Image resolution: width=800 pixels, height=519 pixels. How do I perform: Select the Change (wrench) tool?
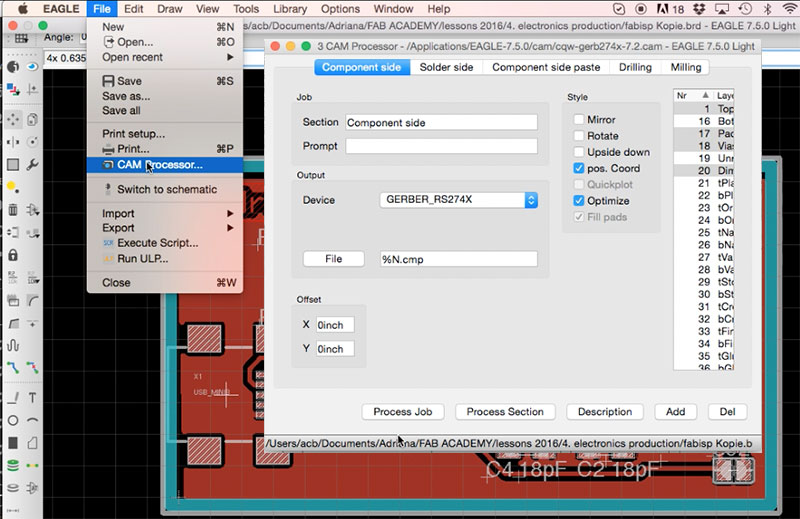pyautogui.click(x=32, y=164)
